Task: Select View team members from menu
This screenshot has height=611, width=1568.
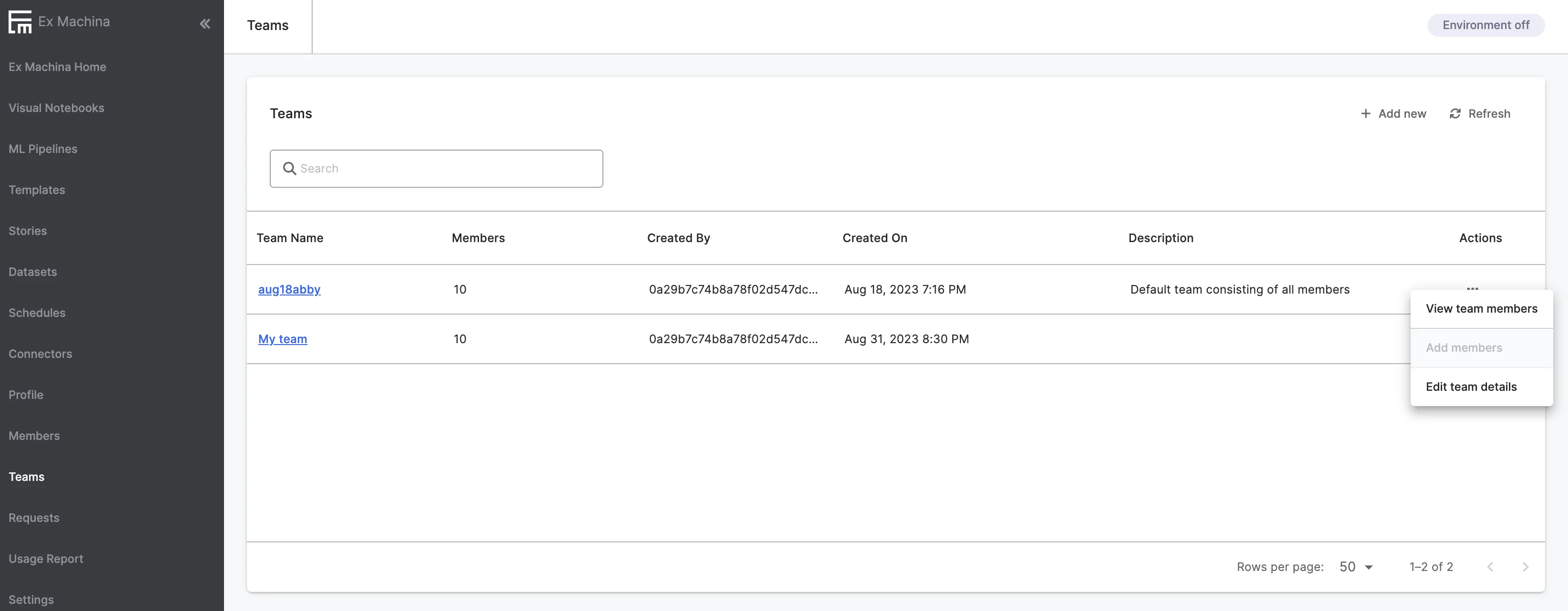Action: tap(1481, 308)
